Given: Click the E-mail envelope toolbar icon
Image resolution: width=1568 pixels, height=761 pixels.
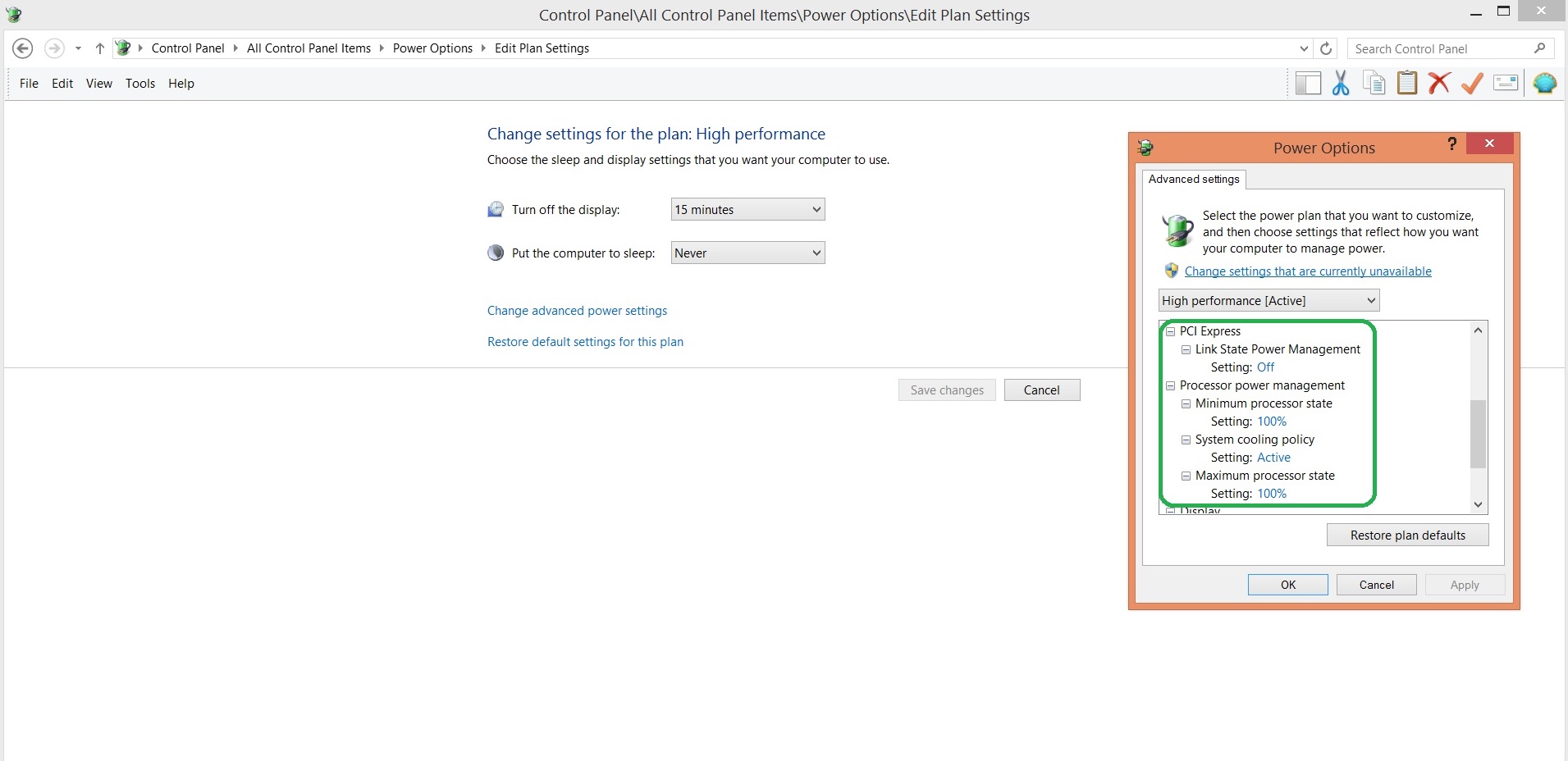Looking at the screenshot, I should click(x=1506, y=83).
